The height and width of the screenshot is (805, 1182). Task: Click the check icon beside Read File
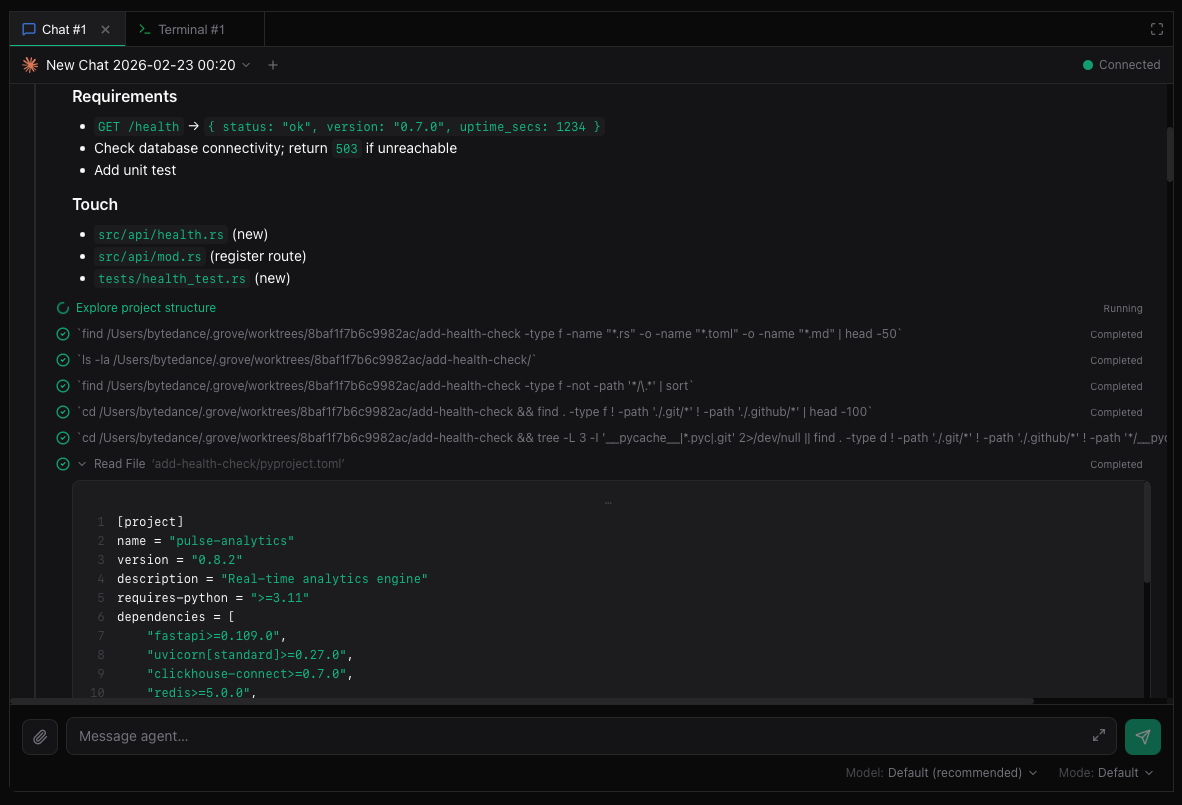point(63,464)
